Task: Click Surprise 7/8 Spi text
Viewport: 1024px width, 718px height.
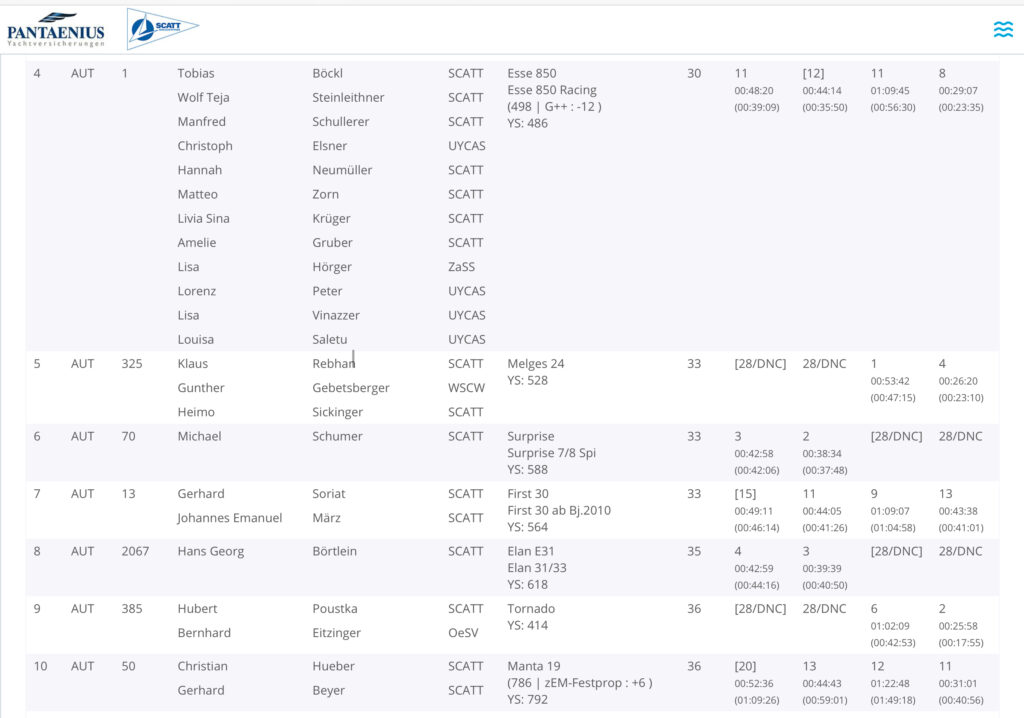Action: pyautogui.click(x=551, y=453)
